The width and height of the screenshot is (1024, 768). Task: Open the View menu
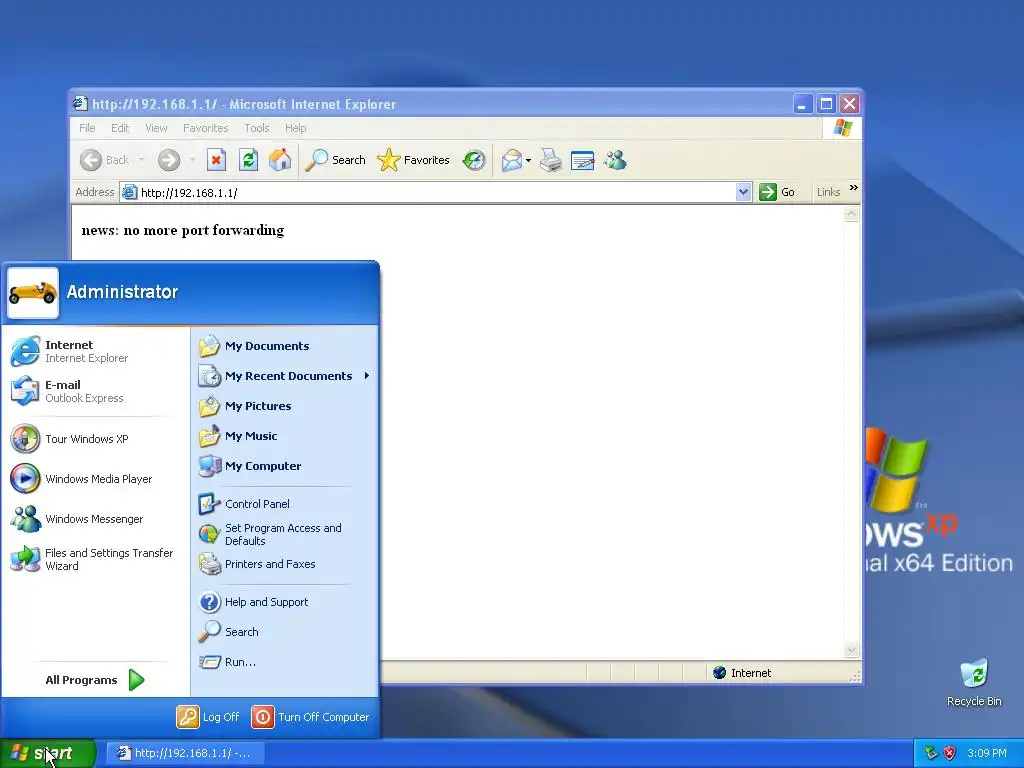pyautogui.click(x=156, y=128)
